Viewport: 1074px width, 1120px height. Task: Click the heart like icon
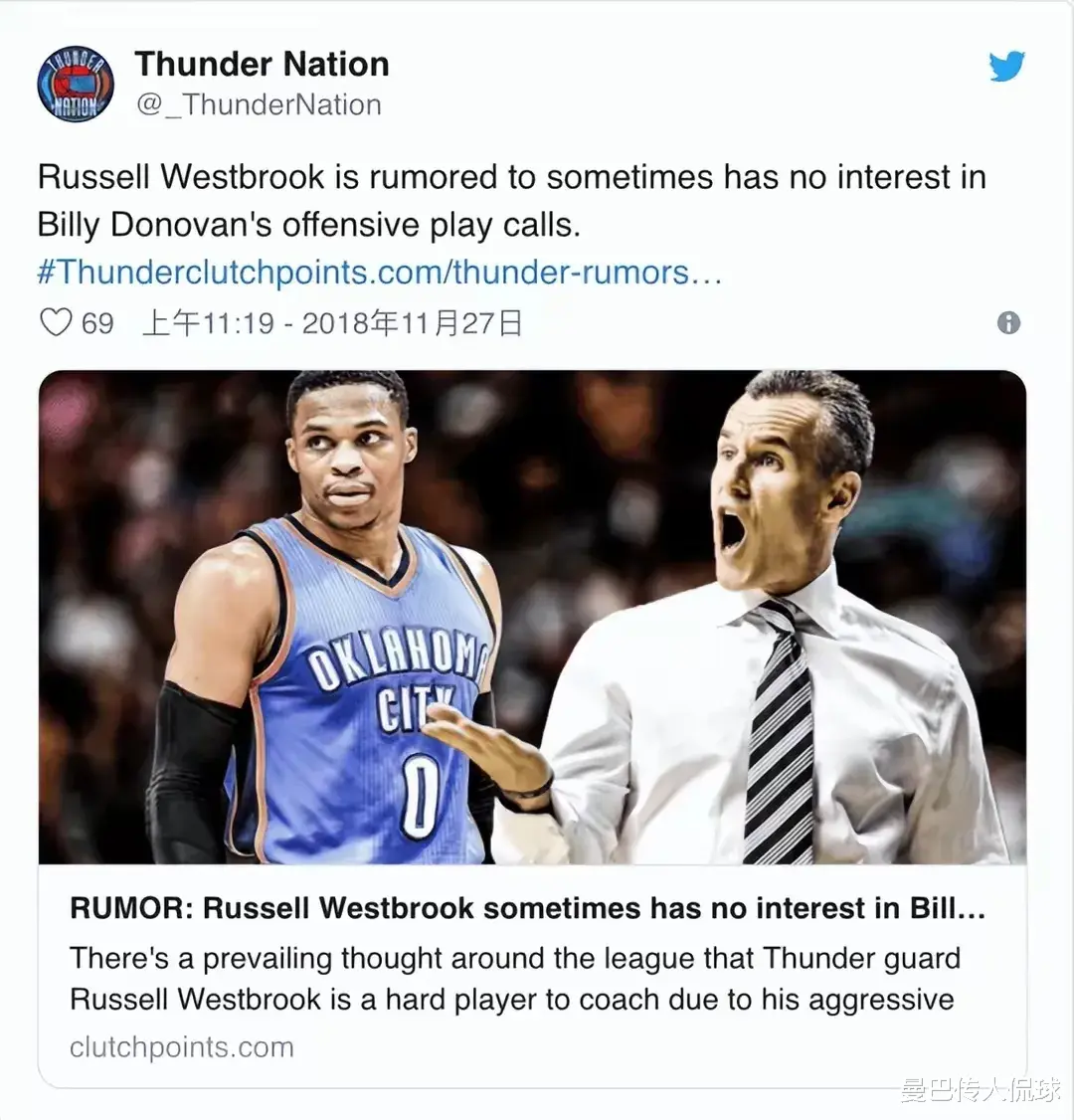pos(55,323)
